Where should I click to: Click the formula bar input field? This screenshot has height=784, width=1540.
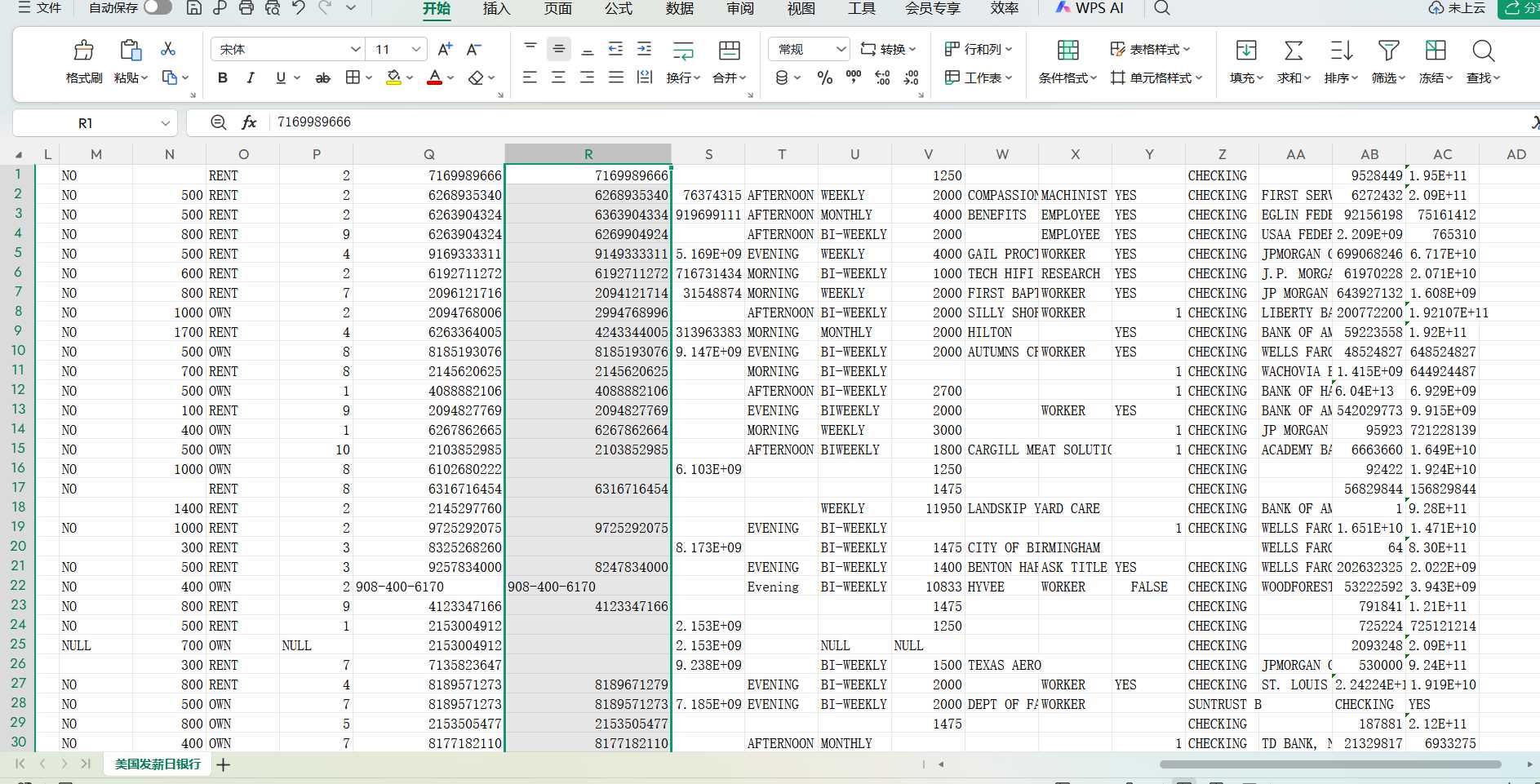click(x=898, y=122)
